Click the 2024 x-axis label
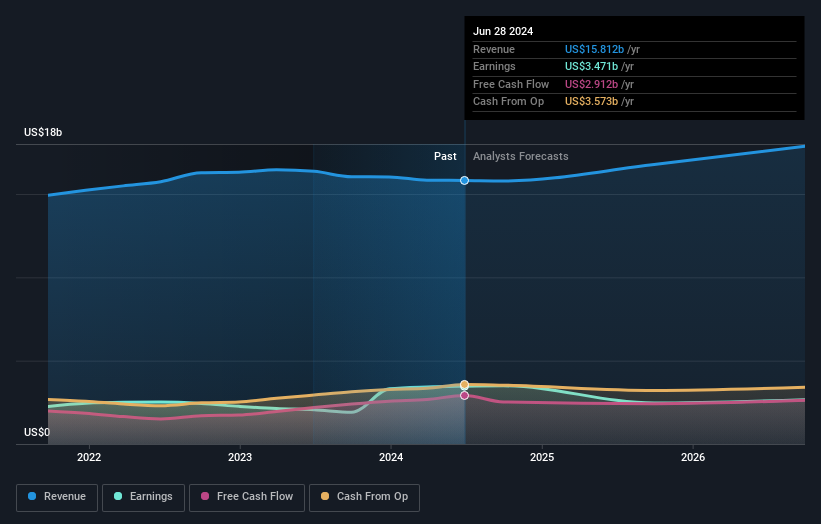 coord(391,457)
